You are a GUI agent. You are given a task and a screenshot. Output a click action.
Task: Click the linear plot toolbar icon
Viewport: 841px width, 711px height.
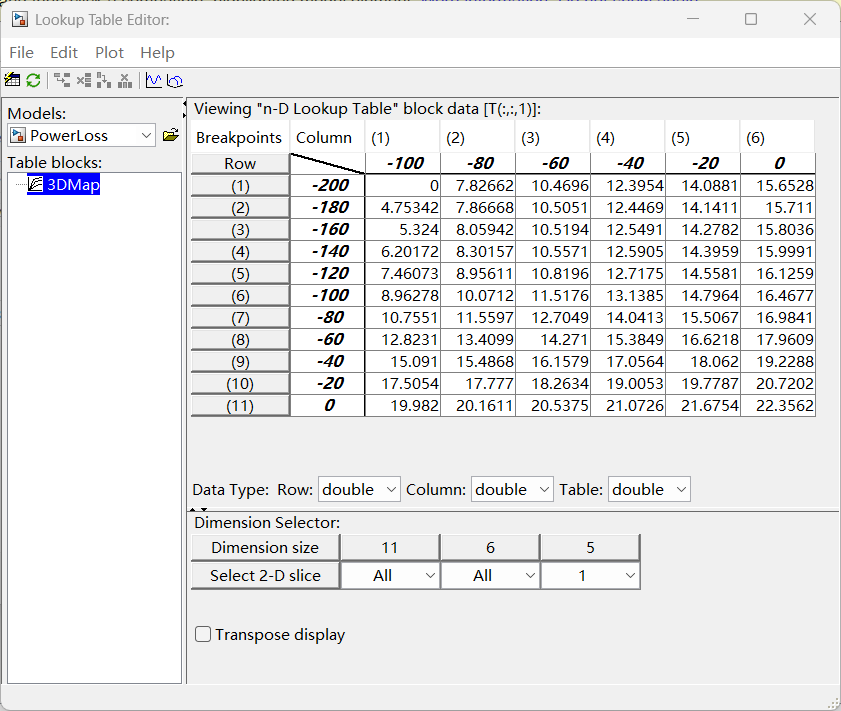click(153, 80)
